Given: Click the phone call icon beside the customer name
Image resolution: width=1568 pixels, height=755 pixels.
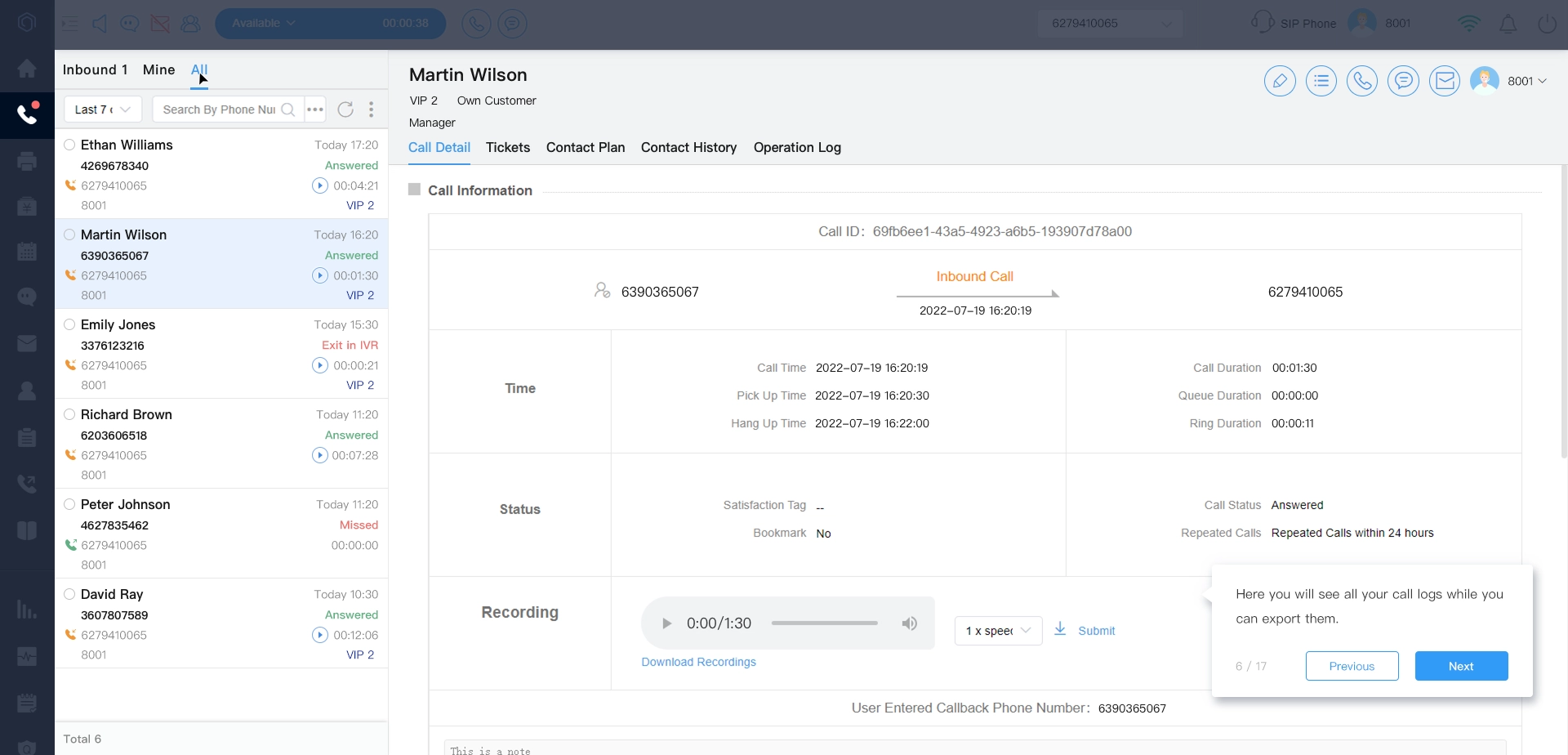Looking at the screenshot, I should (x=1361, y=81).
